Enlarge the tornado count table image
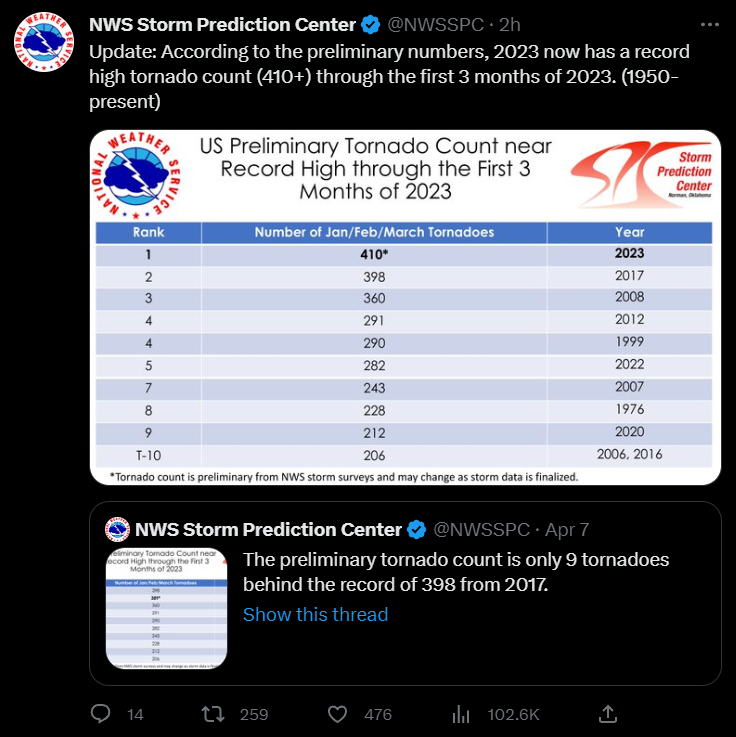Viewport: 736px width, 737px height. click(405, 307)
